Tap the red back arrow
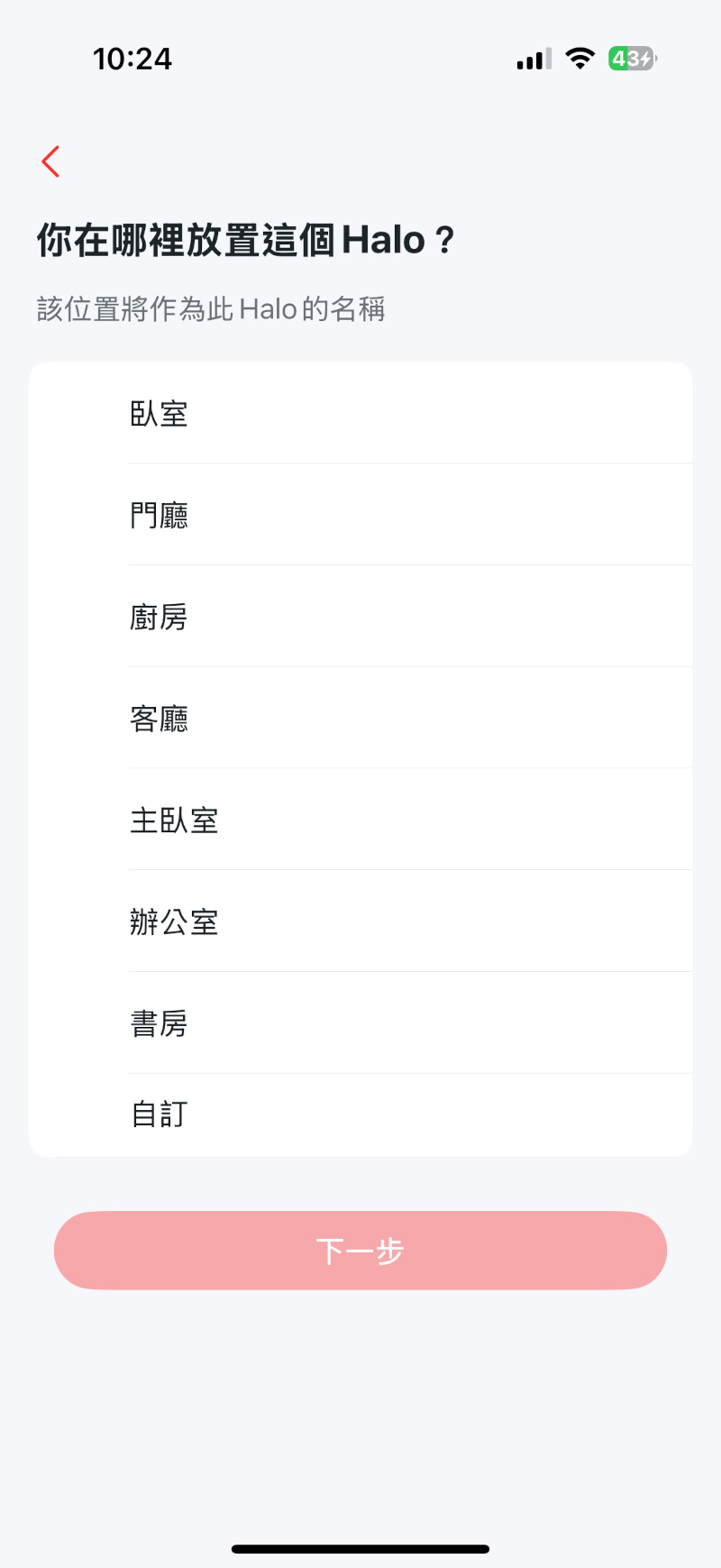721x1568 pixels. [x=50, y=162]
